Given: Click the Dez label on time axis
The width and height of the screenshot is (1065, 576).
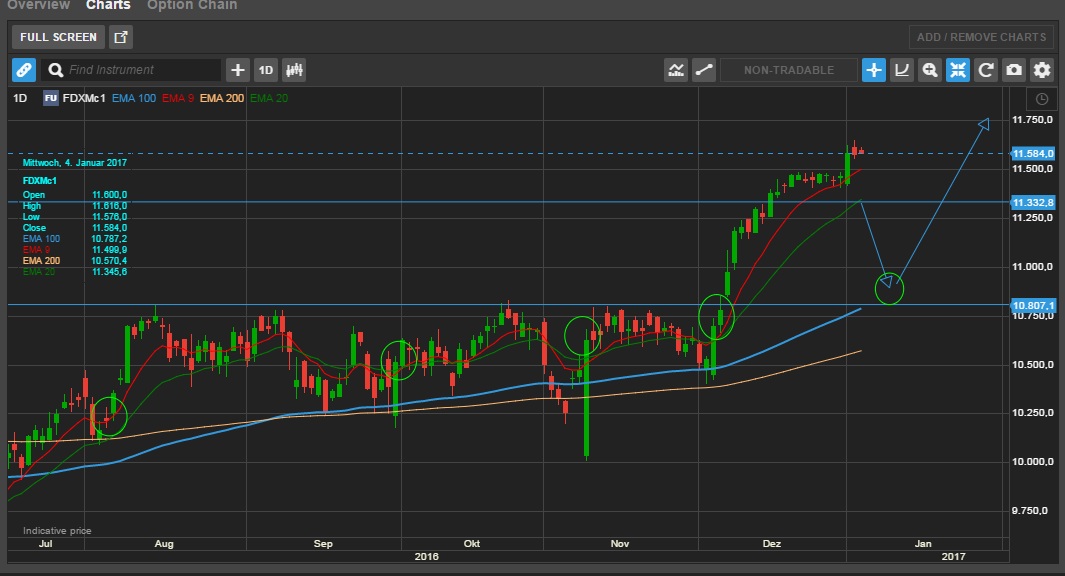Looking at the screenshot, I should [x=772, y=544].
